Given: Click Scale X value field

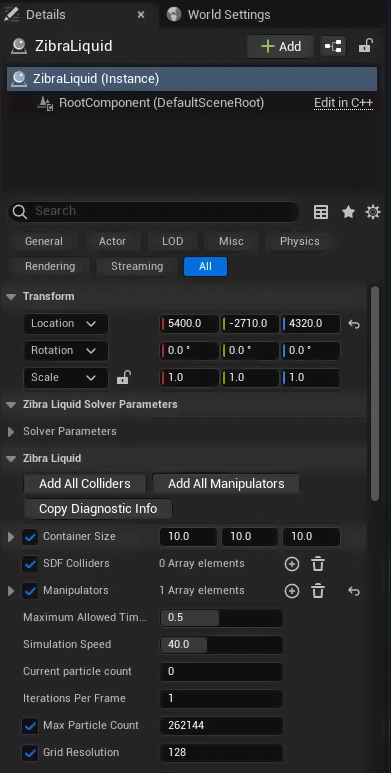Looking at the screenshot, I should coord(189,378).
